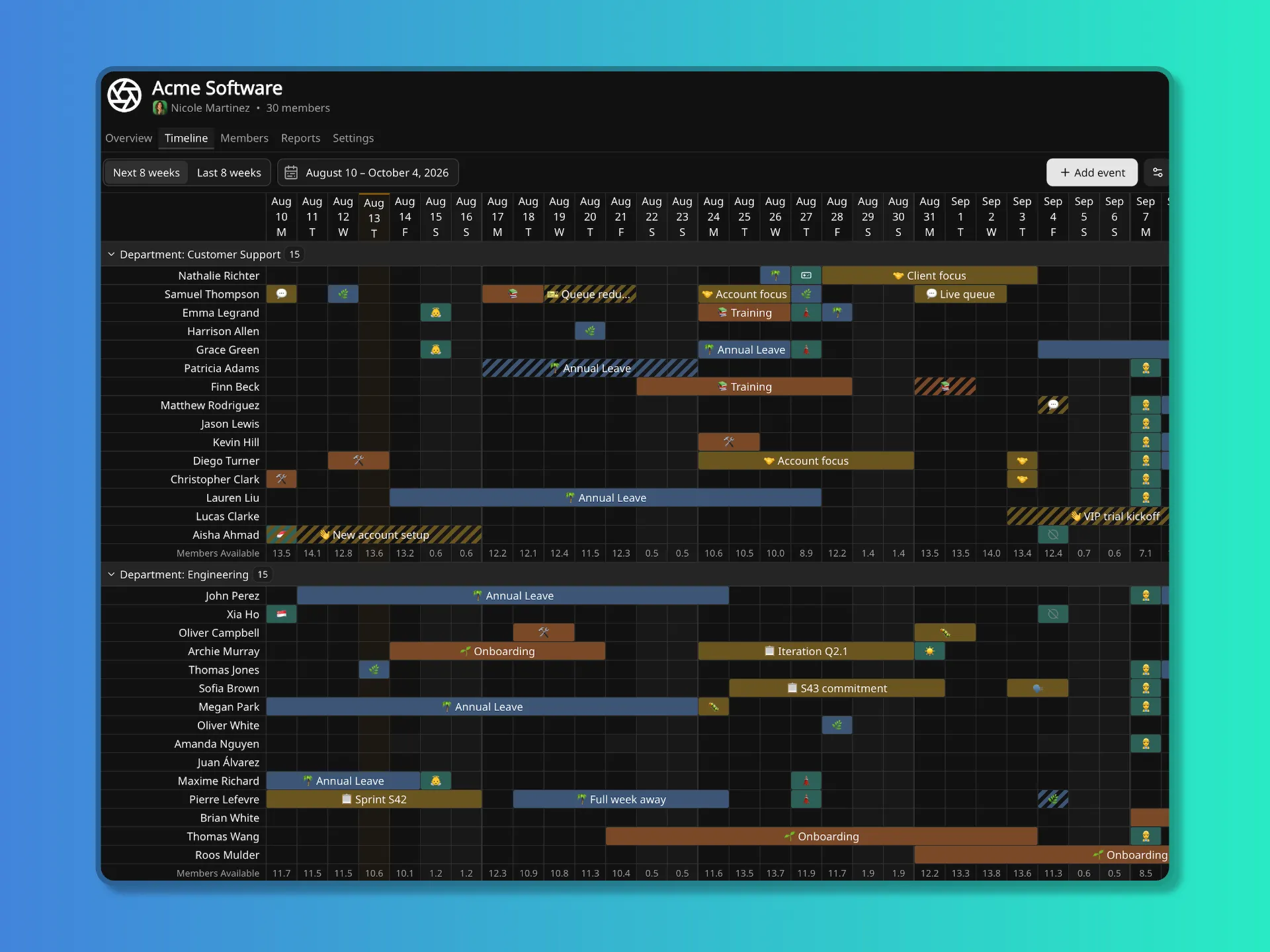Select the Aug 13 column header
The width and height of the screenshot is (1270, 952).
[x=374, y=218]
